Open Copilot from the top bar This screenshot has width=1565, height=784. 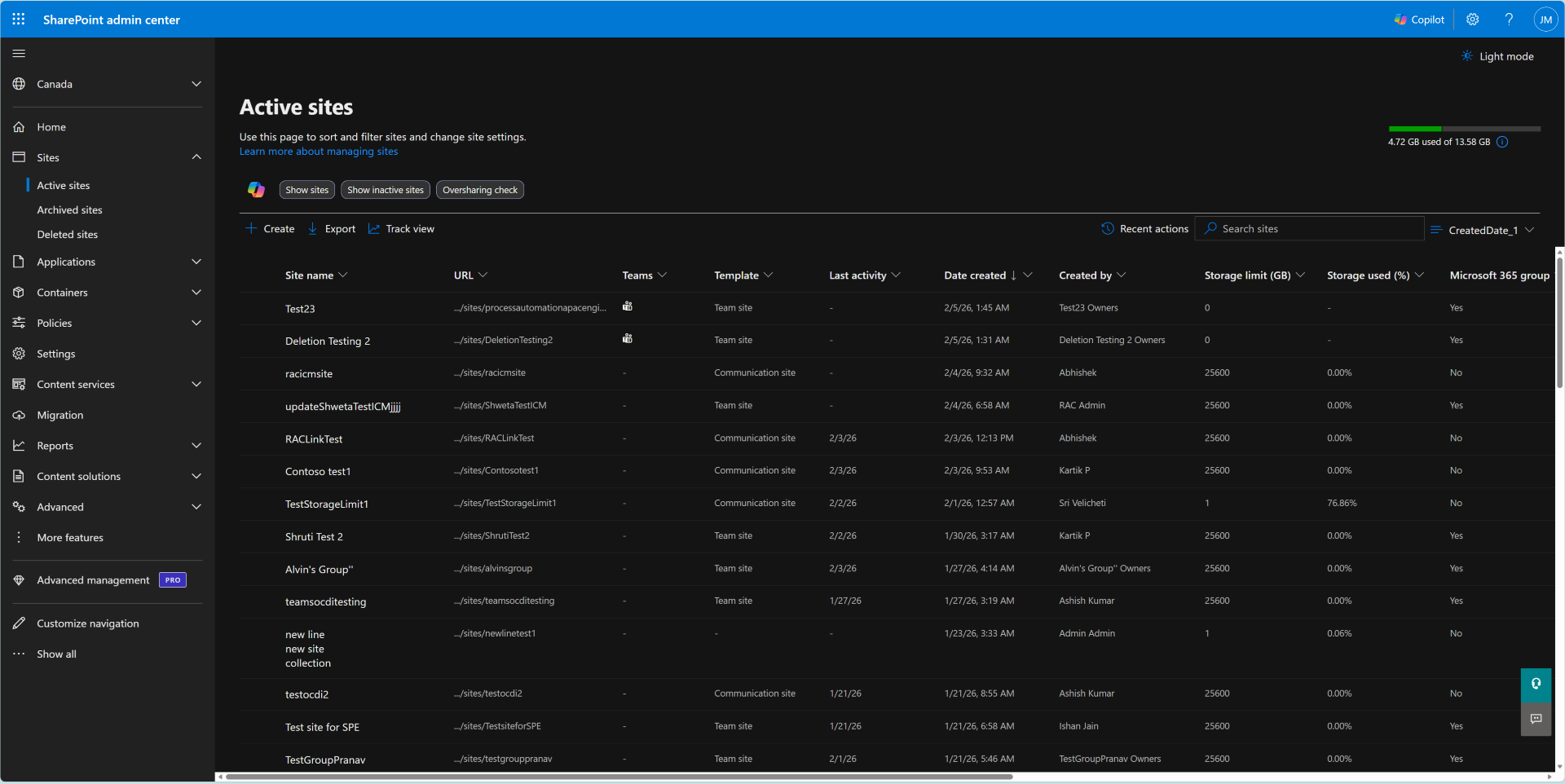tap(1418, 19)
